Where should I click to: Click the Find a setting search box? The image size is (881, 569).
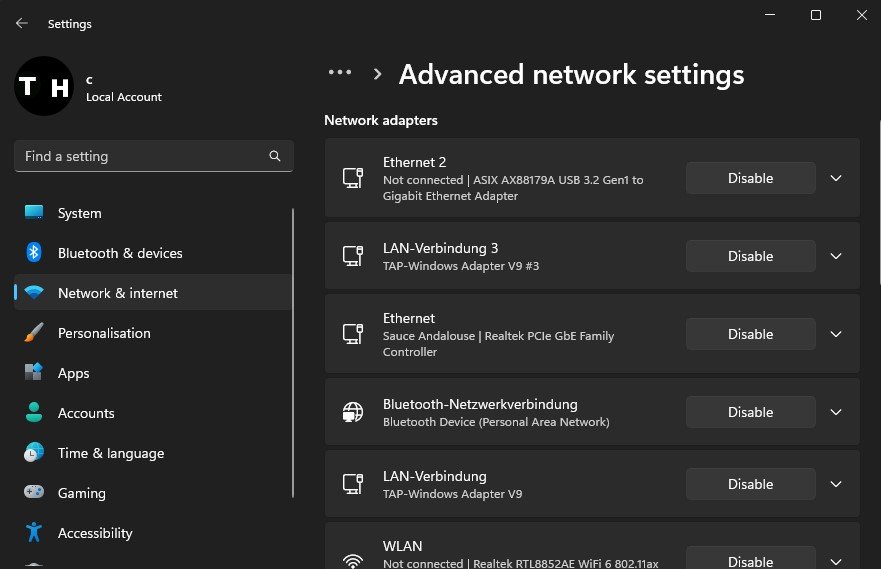[140, 157]
